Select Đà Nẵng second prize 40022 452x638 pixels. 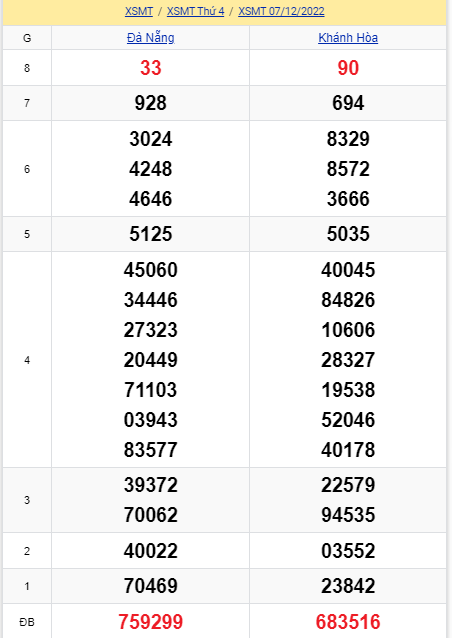(x=151, y=551)
